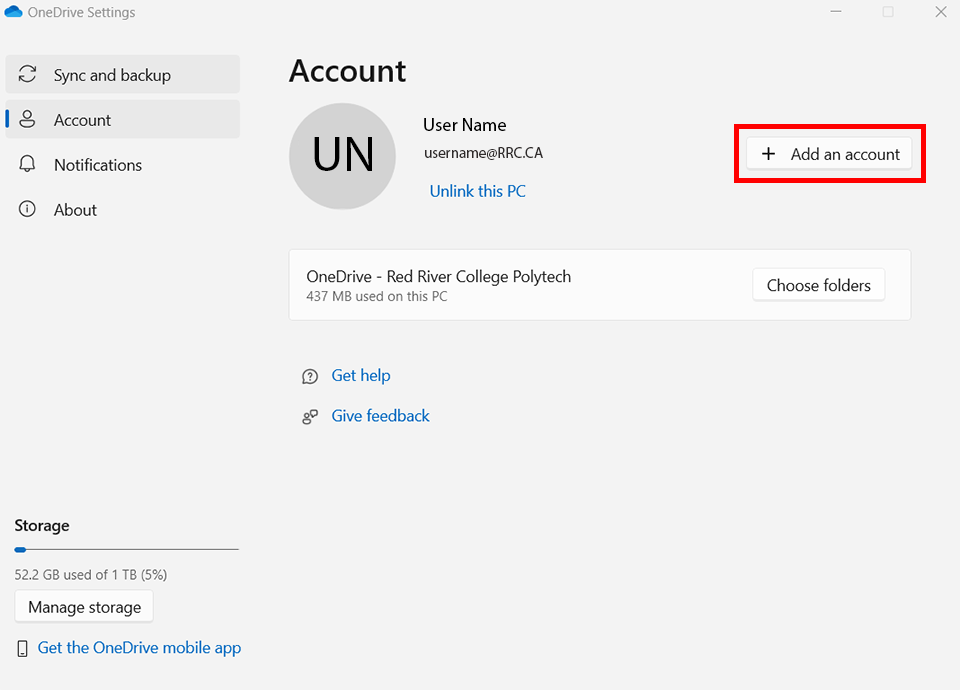This screenshot has width=960, height=690.
Task: Click OneDrive - Red River College Polytech text
Action: pyautogui.click(x=438, y=277)
